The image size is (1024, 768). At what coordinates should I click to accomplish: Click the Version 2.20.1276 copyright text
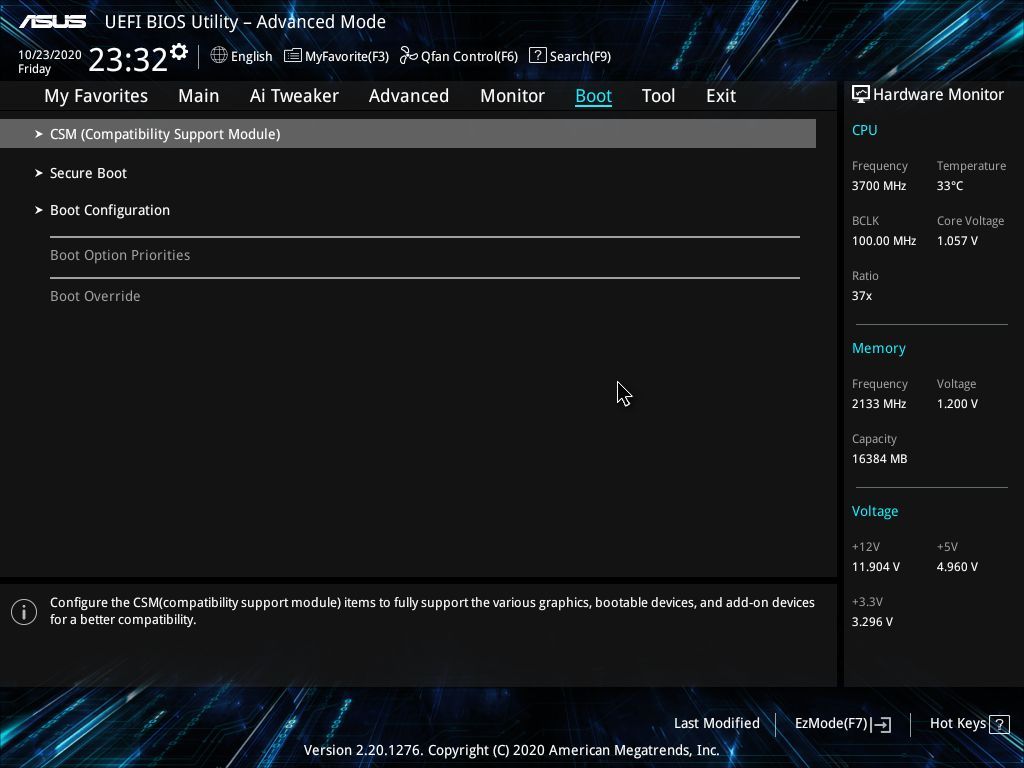coord(511,750)
